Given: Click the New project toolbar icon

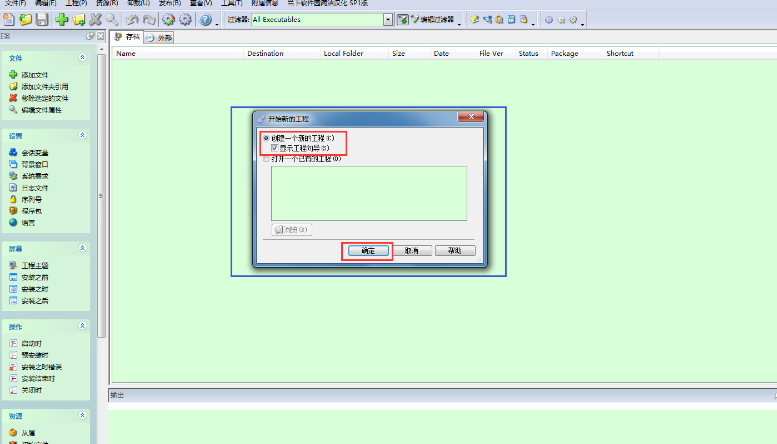Looking at the screenshot, I should pos(9,19).
